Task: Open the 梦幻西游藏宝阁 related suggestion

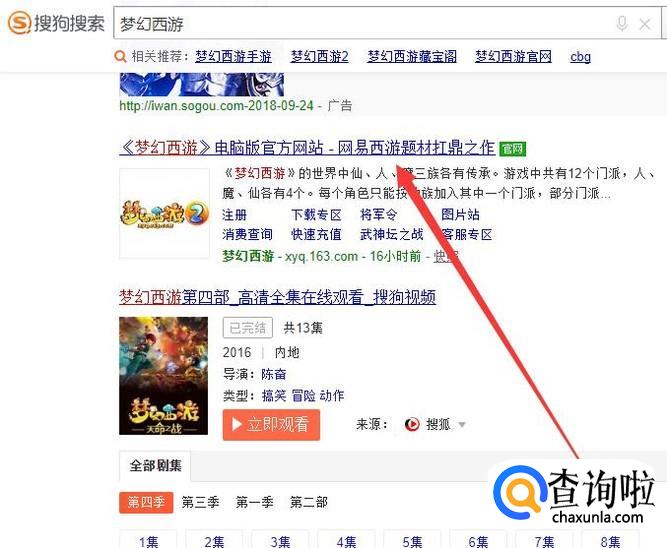Action: click(412, 57)
